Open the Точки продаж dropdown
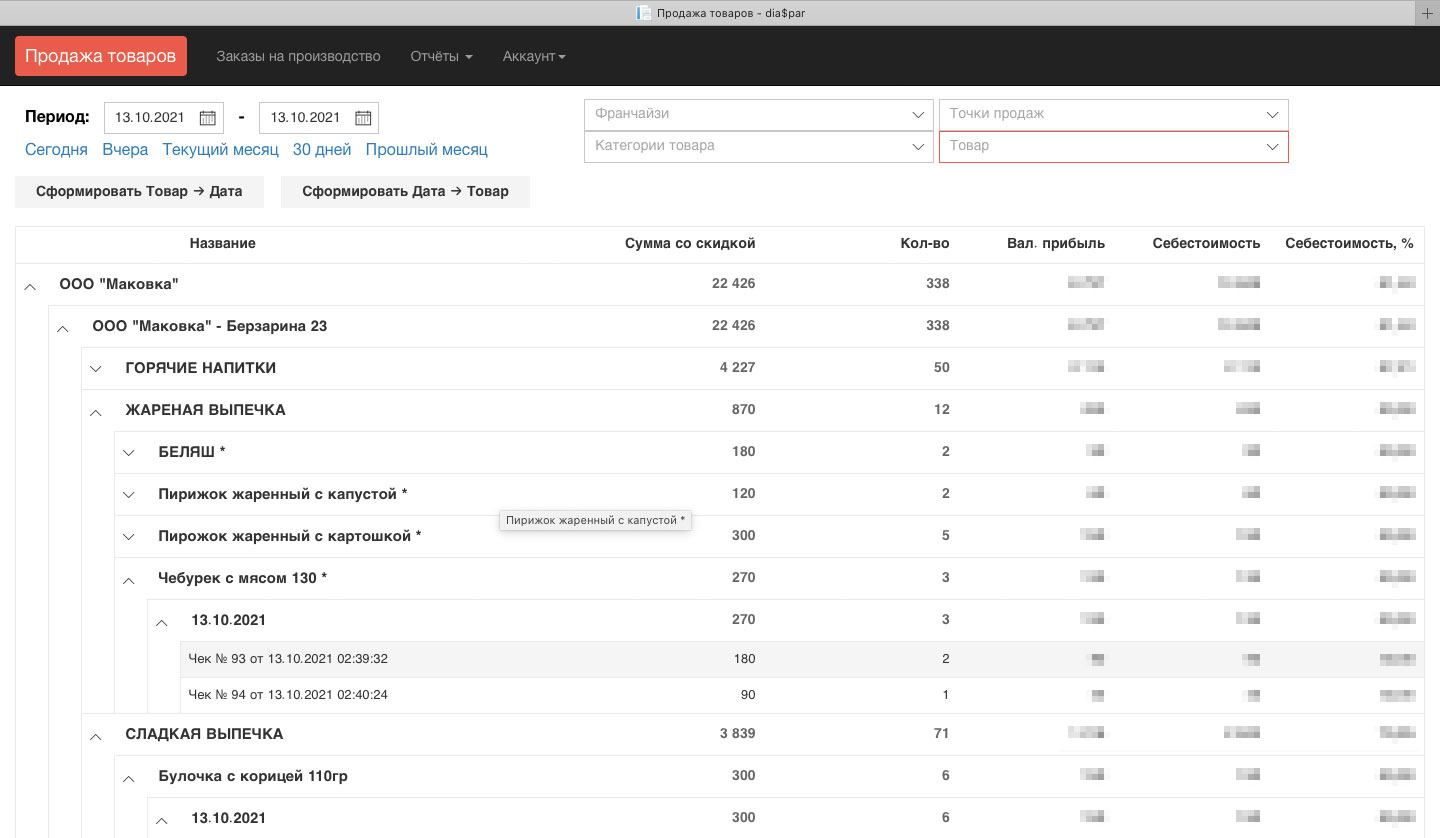1440x838 pixels. pos(1112,114)
